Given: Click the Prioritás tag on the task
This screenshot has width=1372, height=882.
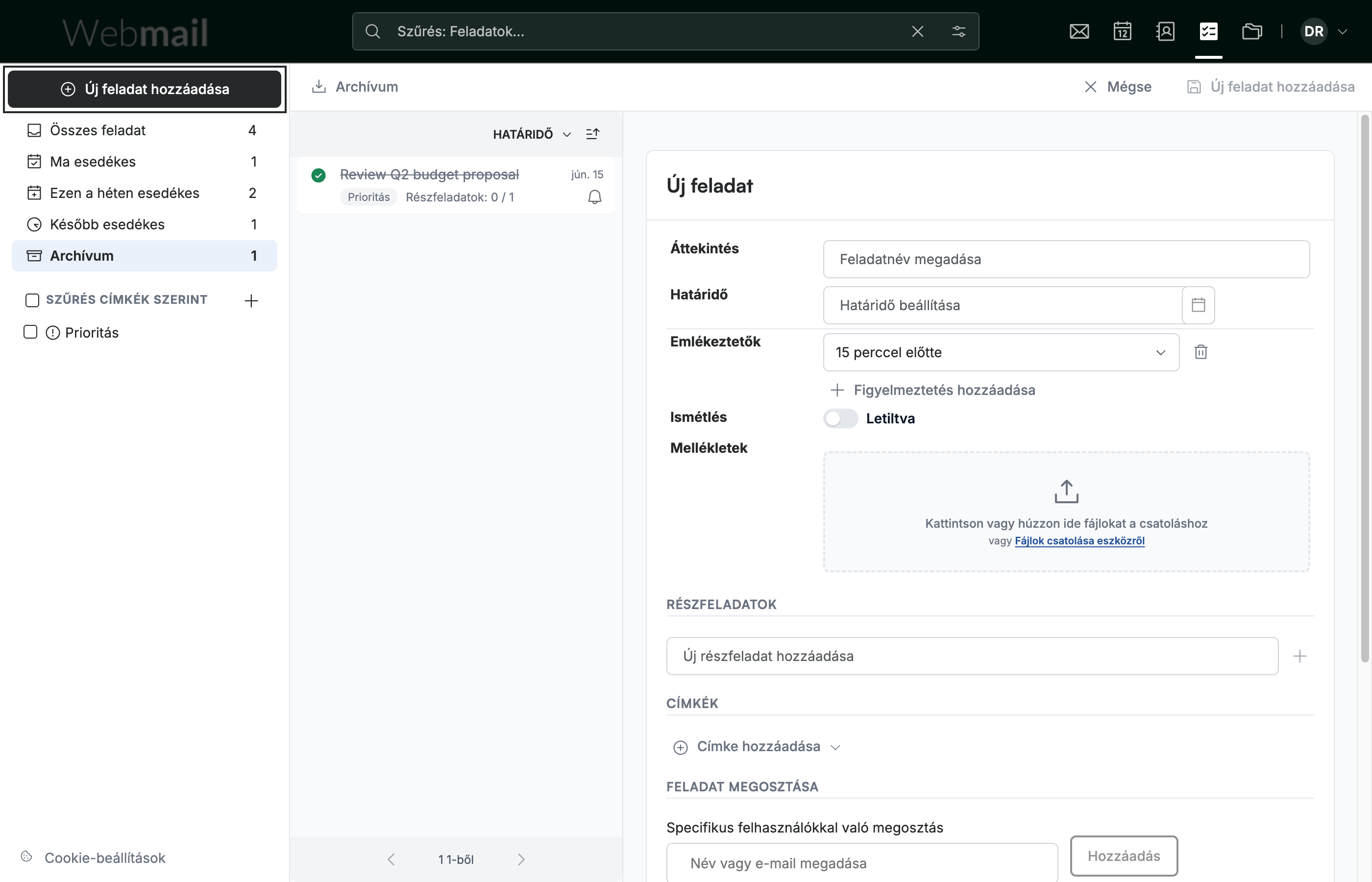Looking at the screenshot, I should (x=369, y=197).
